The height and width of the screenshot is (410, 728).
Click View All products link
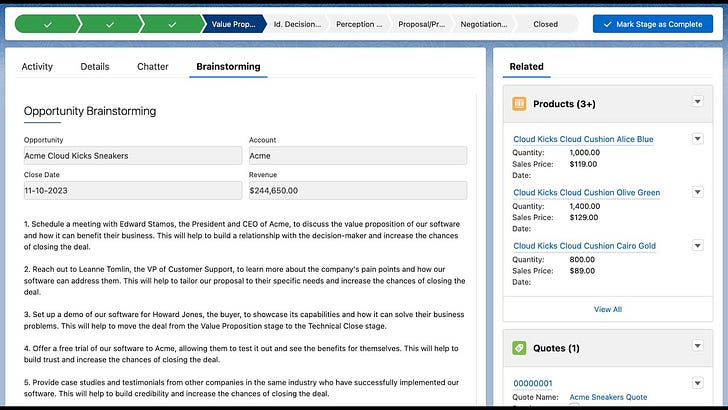(x=608, y=309)
